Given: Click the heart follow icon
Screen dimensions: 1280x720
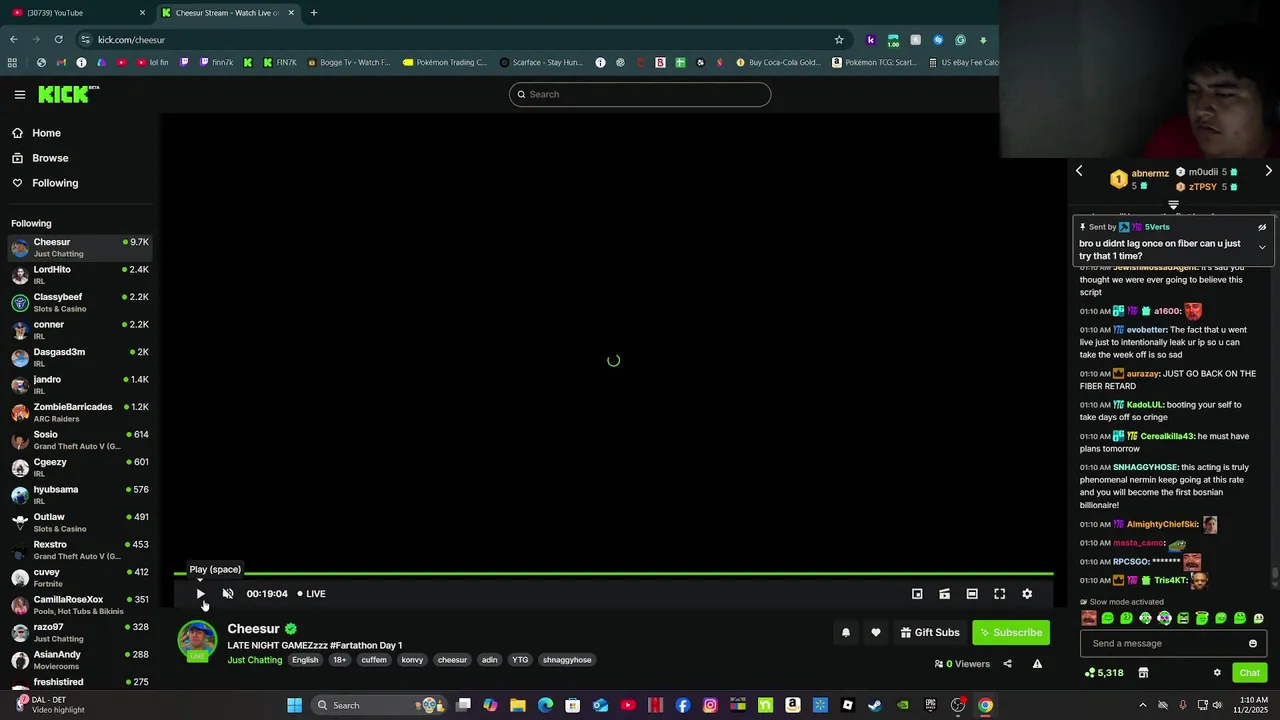Looking at the screenshot, I should pyautogui.click(x=876, y=632).
